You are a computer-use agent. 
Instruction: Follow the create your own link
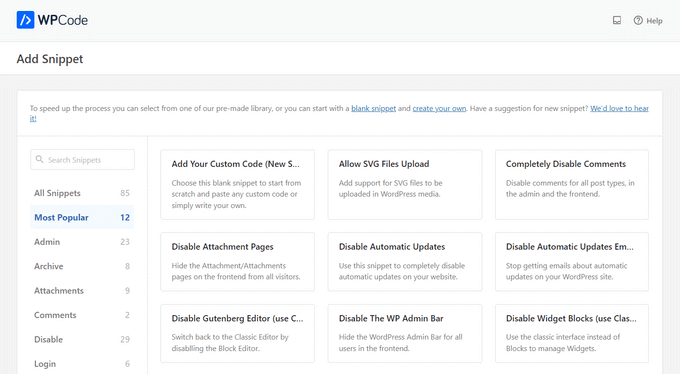coord(439,108)
